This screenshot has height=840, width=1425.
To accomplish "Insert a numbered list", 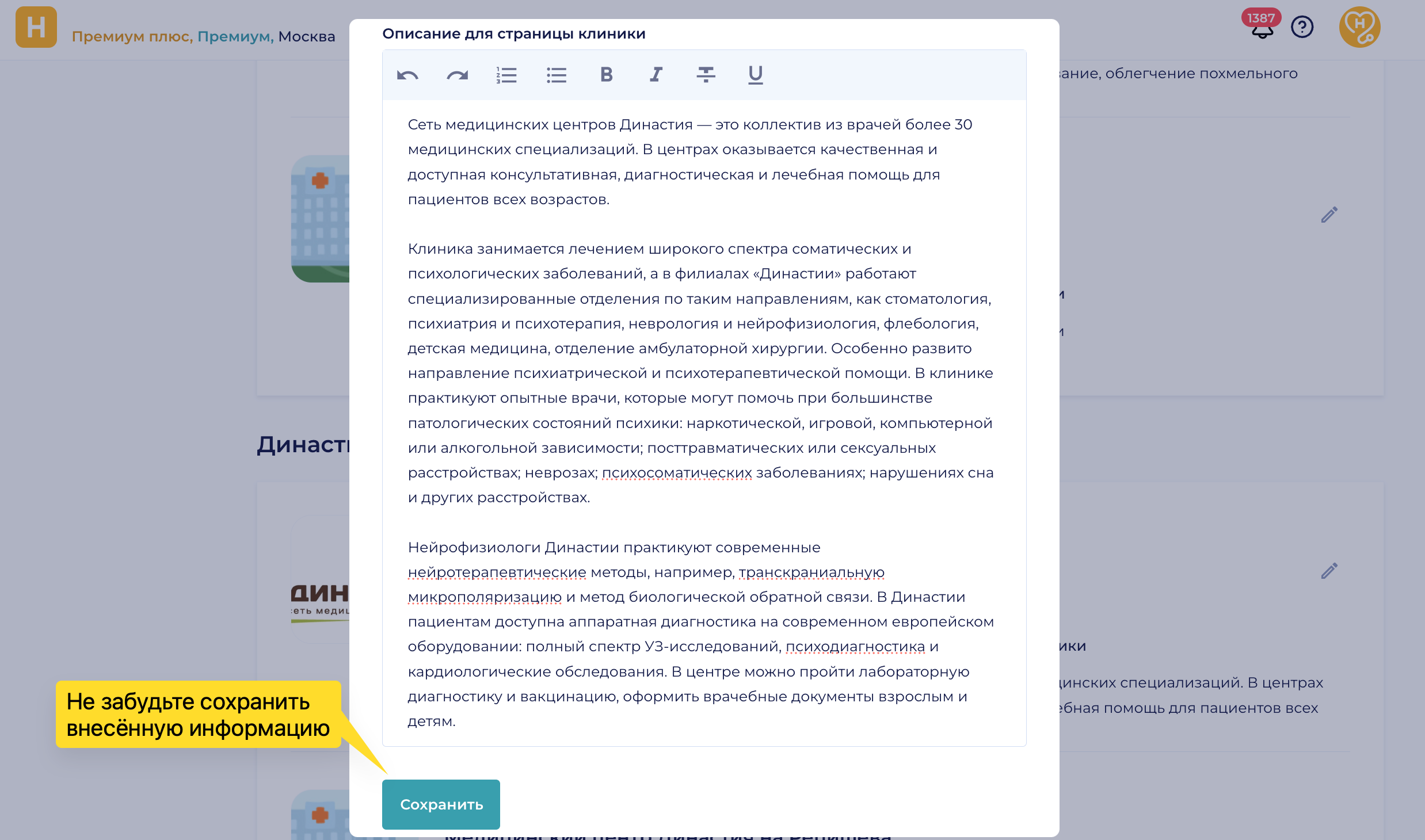I will (x=506, y=75).
